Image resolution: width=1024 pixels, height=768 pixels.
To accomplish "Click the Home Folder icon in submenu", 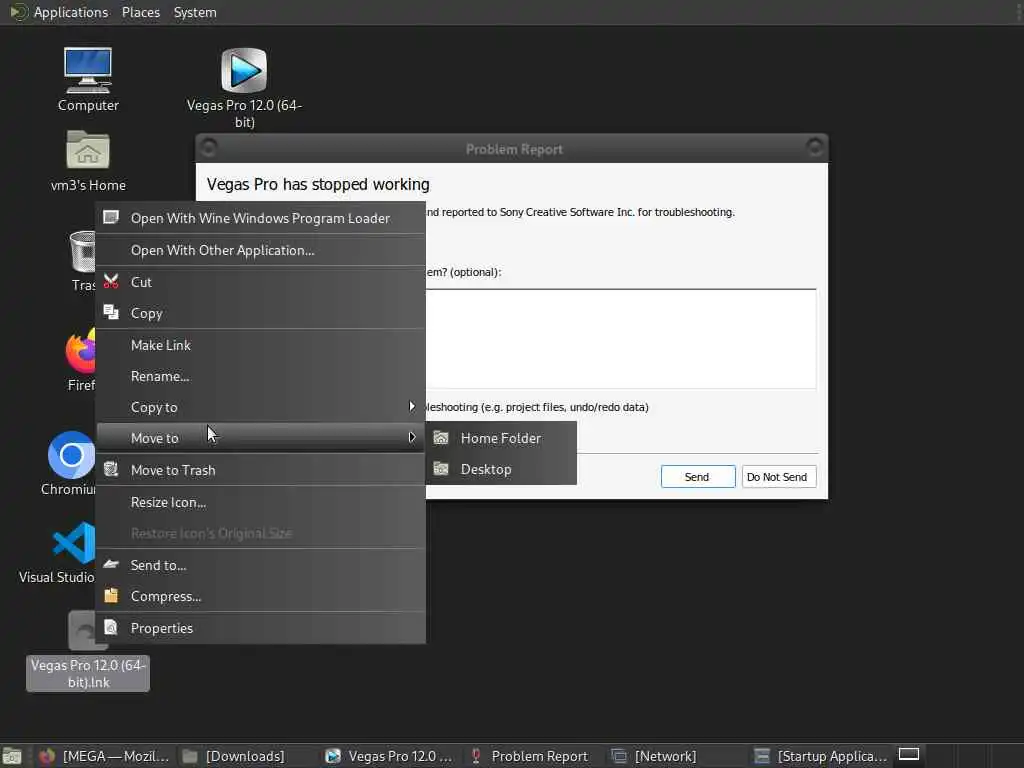I will tap(441, 438).
